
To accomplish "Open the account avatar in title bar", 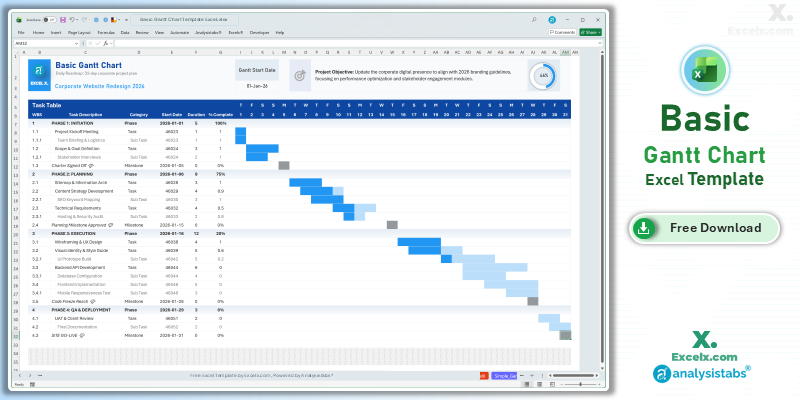I will (552, 19).
